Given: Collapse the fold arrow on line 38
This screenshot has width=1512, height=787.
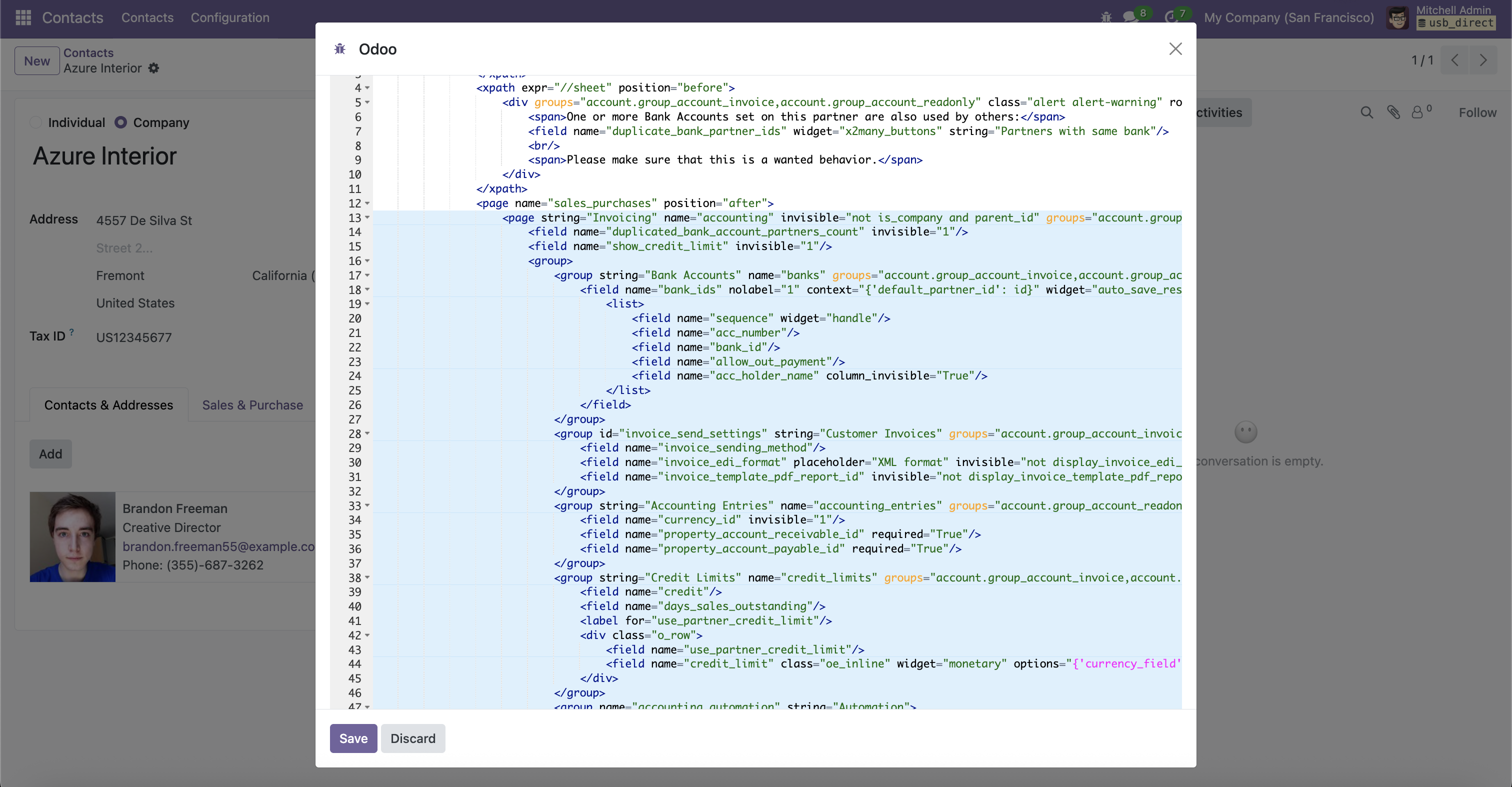Looking at the screenshot, I should 367,577.
